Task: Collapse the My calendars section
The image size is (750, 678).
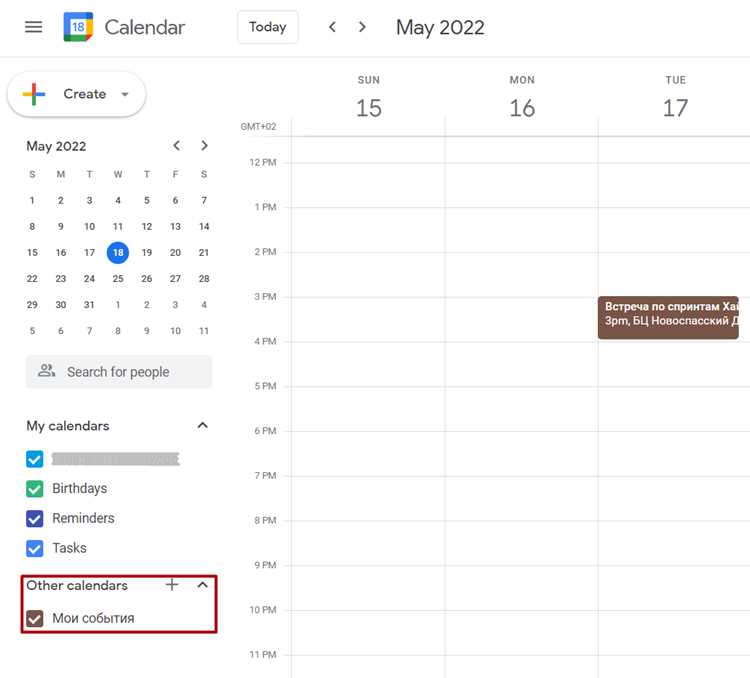Action: tap(202, 425)
